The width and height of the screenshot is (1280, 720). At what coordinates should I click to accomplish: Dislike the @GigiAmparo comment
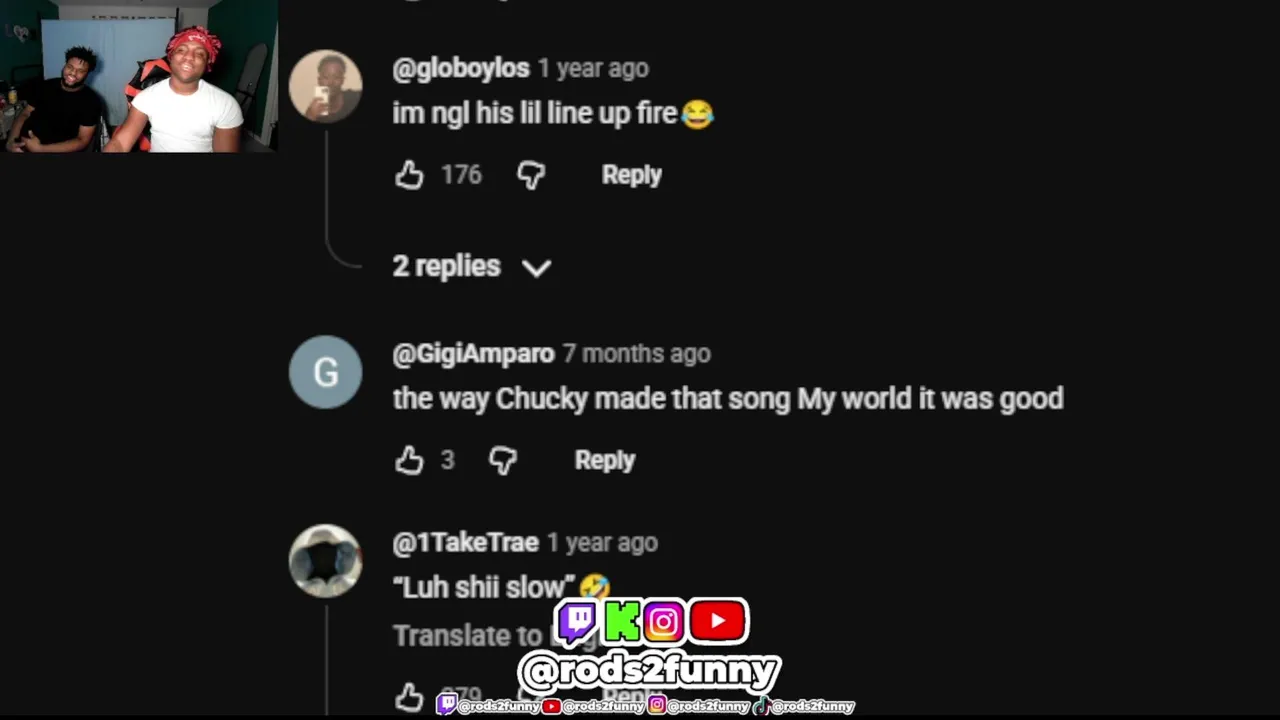[x=503, y=460]
